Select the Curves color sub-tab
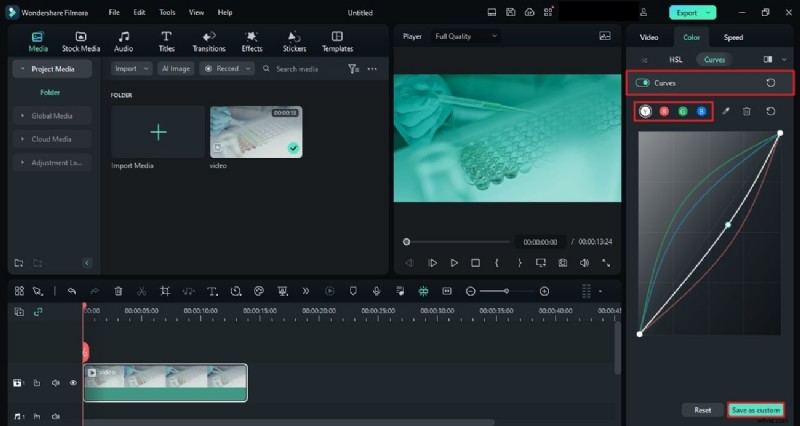The width and height of the screenshot is (800, 426). [x=714, y=60]
